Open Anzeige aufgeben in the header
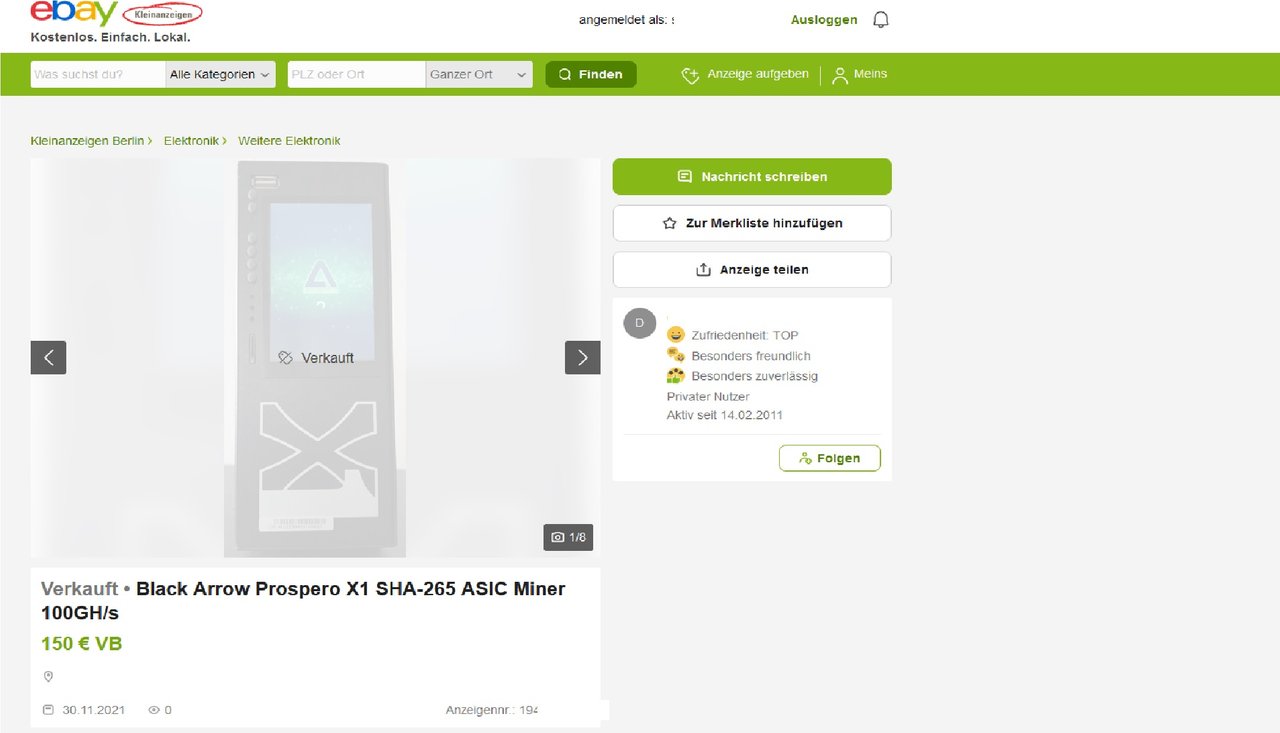The height and width of the screenshot is (733, 1280). pos(745,74)
